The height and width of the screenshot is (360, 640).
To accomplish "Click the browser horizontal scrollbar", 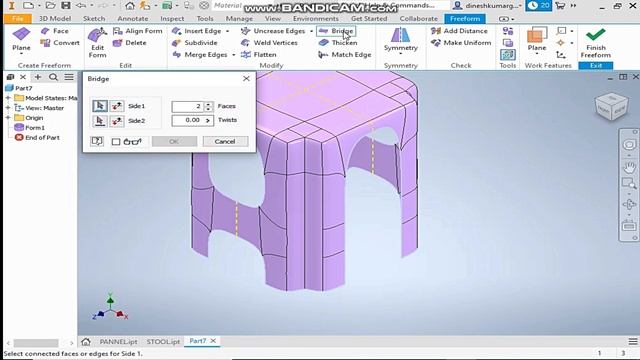I will (36, 343).
